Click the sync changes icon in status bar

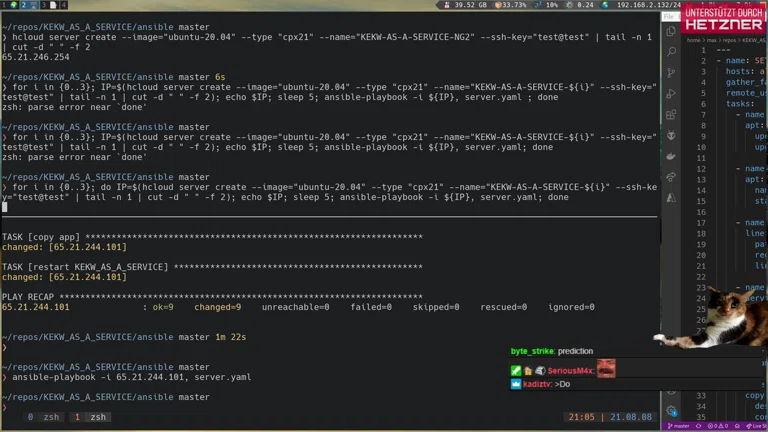tap(698, 426)
